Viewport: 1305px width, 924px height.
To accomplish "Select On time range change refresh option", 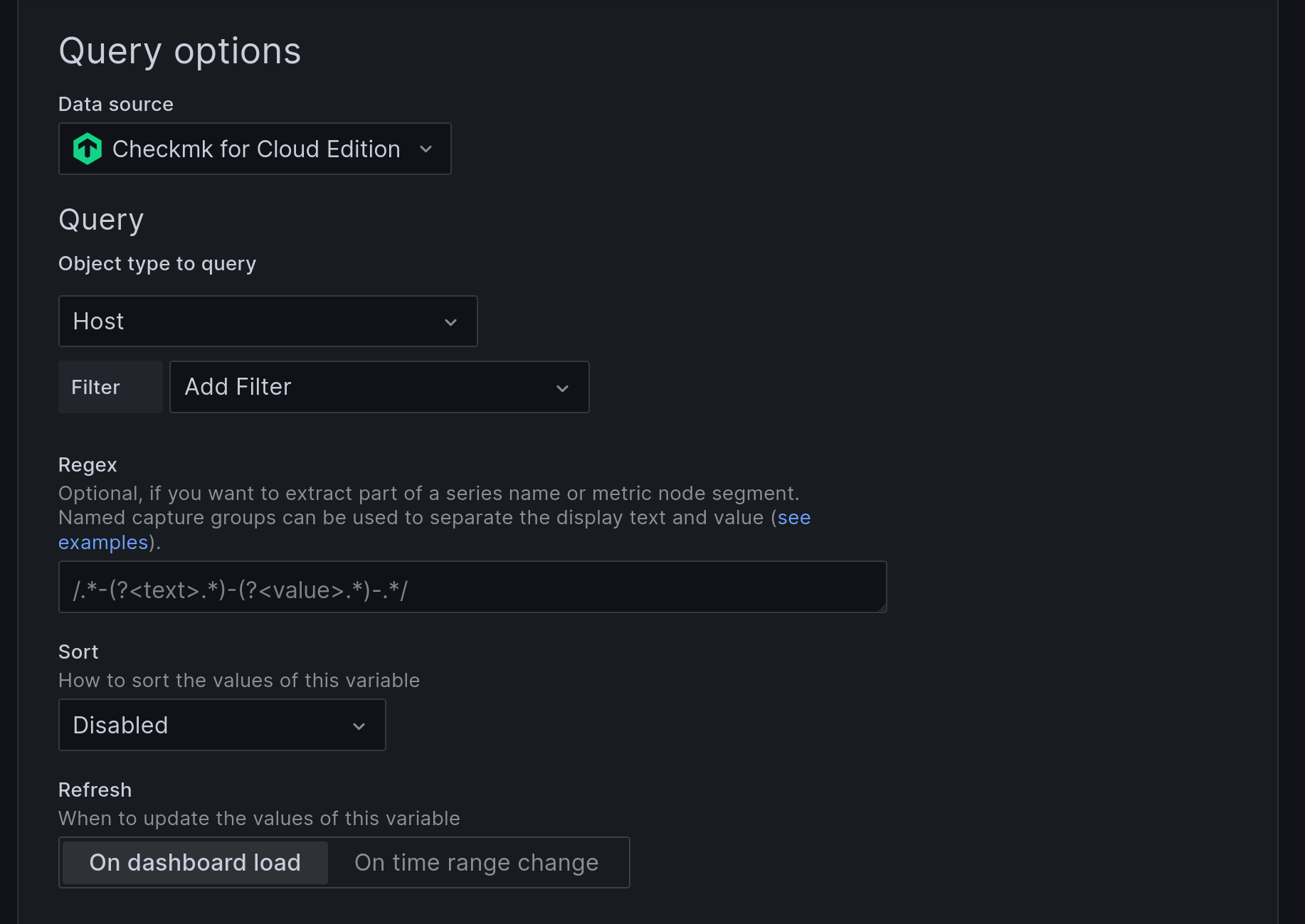I will (477, 863).
